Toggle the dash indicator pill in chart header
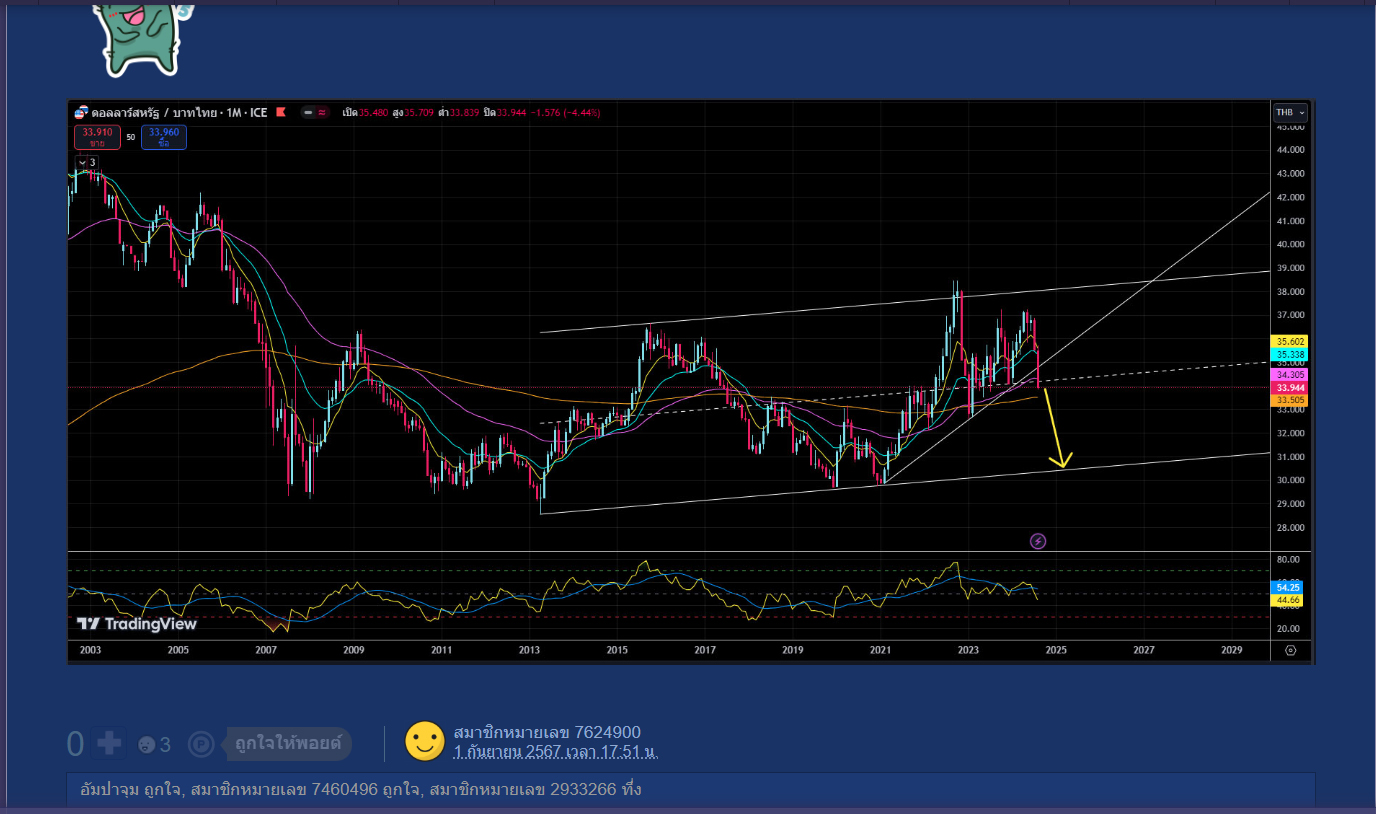The image size is (1376, 814). 309,112
